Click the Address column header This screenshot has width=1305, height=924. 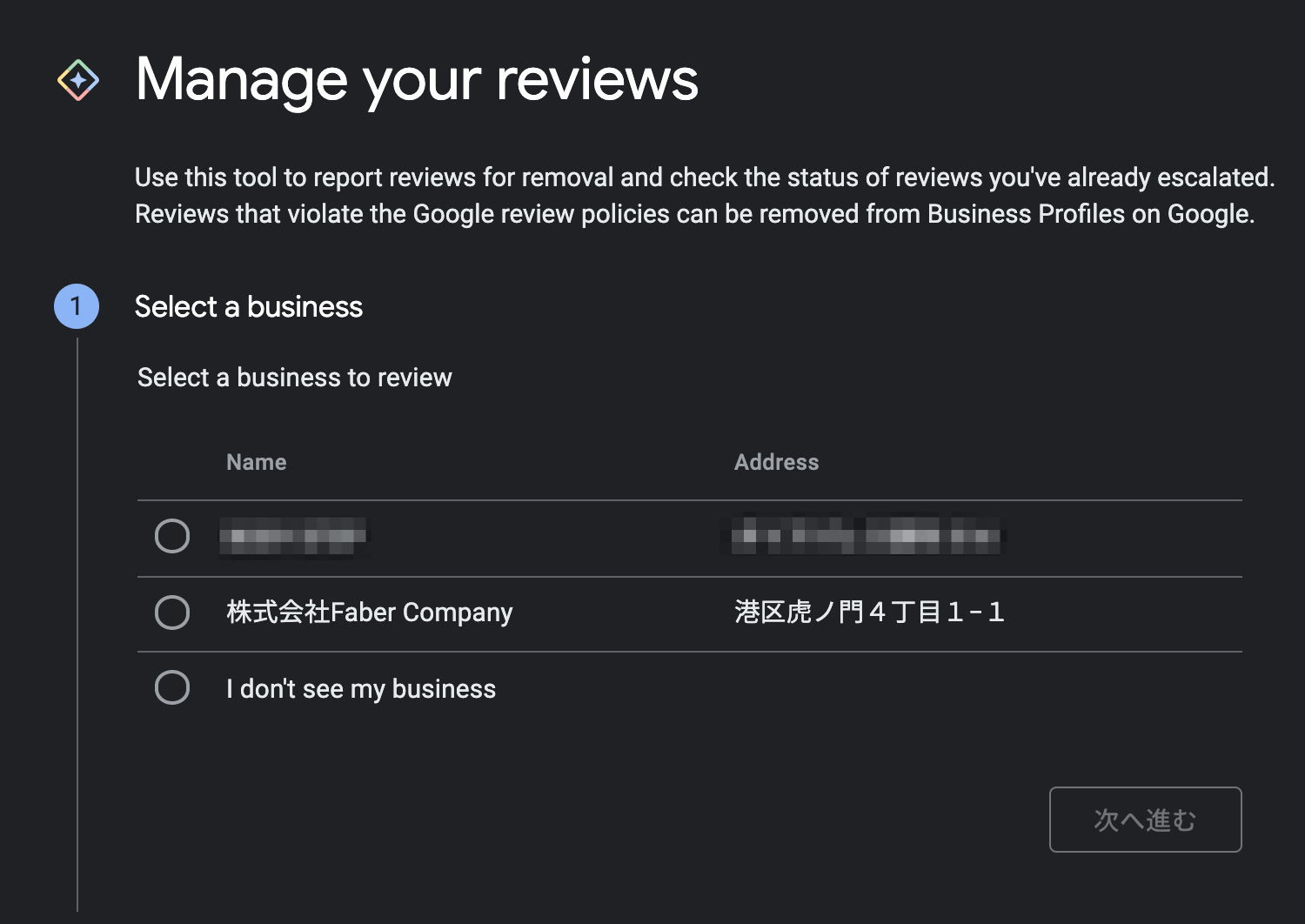tap(777, 462)
